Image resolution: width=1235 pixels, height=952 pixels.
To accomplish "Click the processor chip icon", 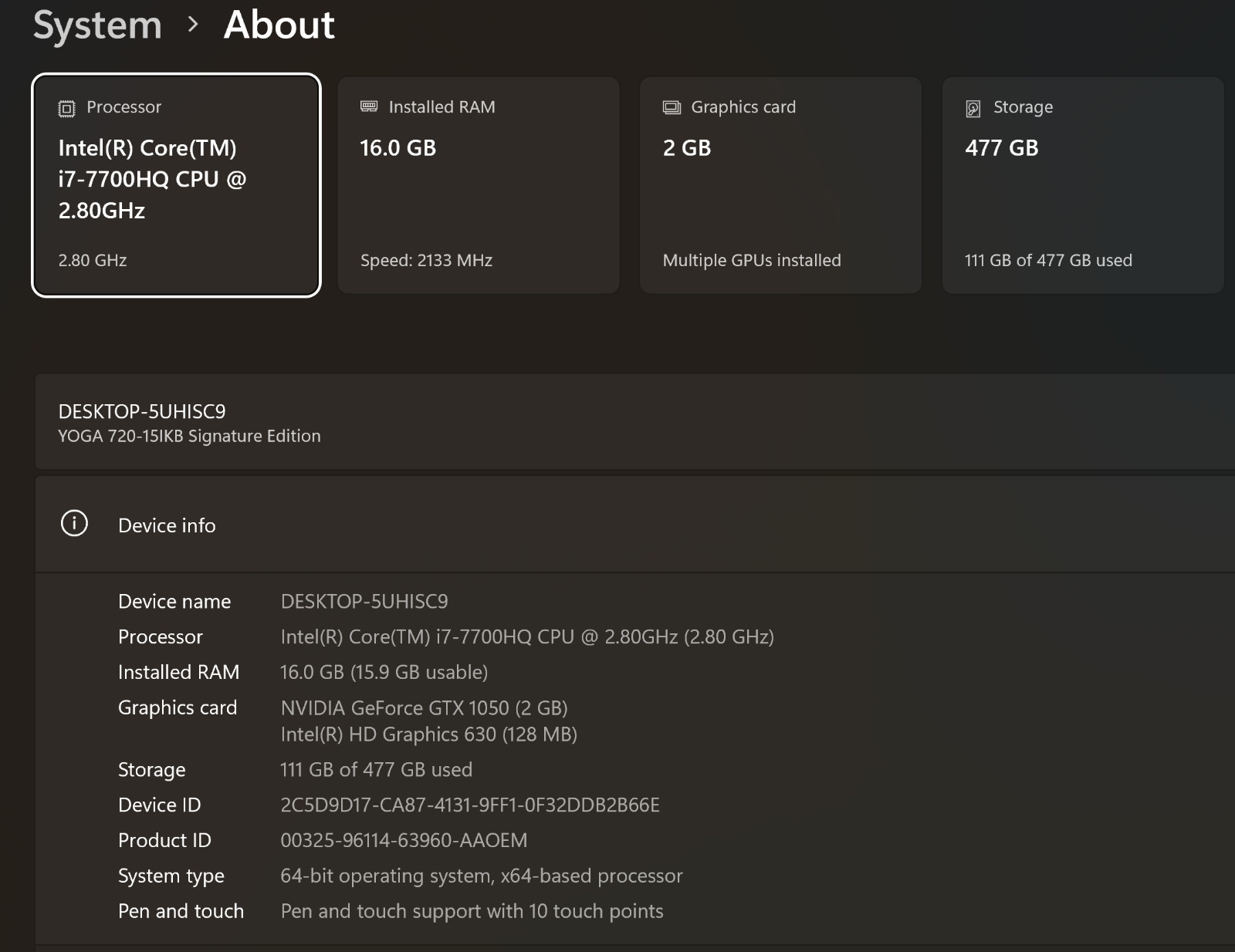I will tap(67, 108).
